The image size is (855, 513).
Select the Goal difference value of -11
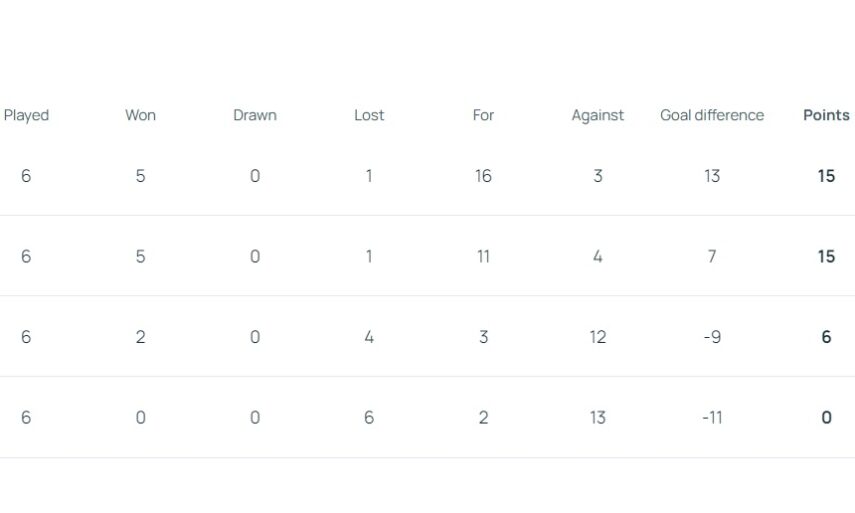(712, 417)
